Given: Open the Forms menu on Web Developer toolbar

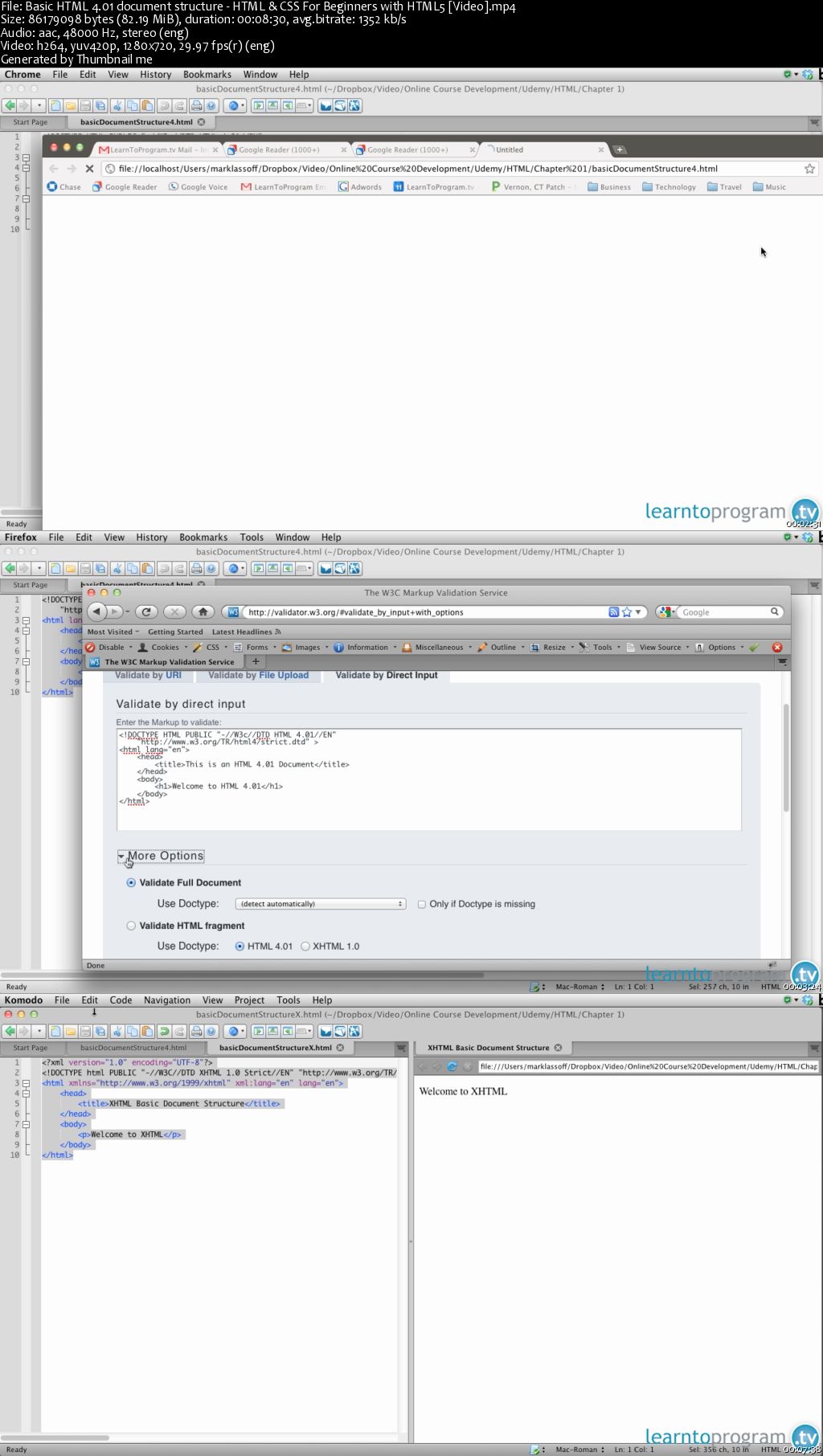Looking at the screenshot, I should coord(255,647).
